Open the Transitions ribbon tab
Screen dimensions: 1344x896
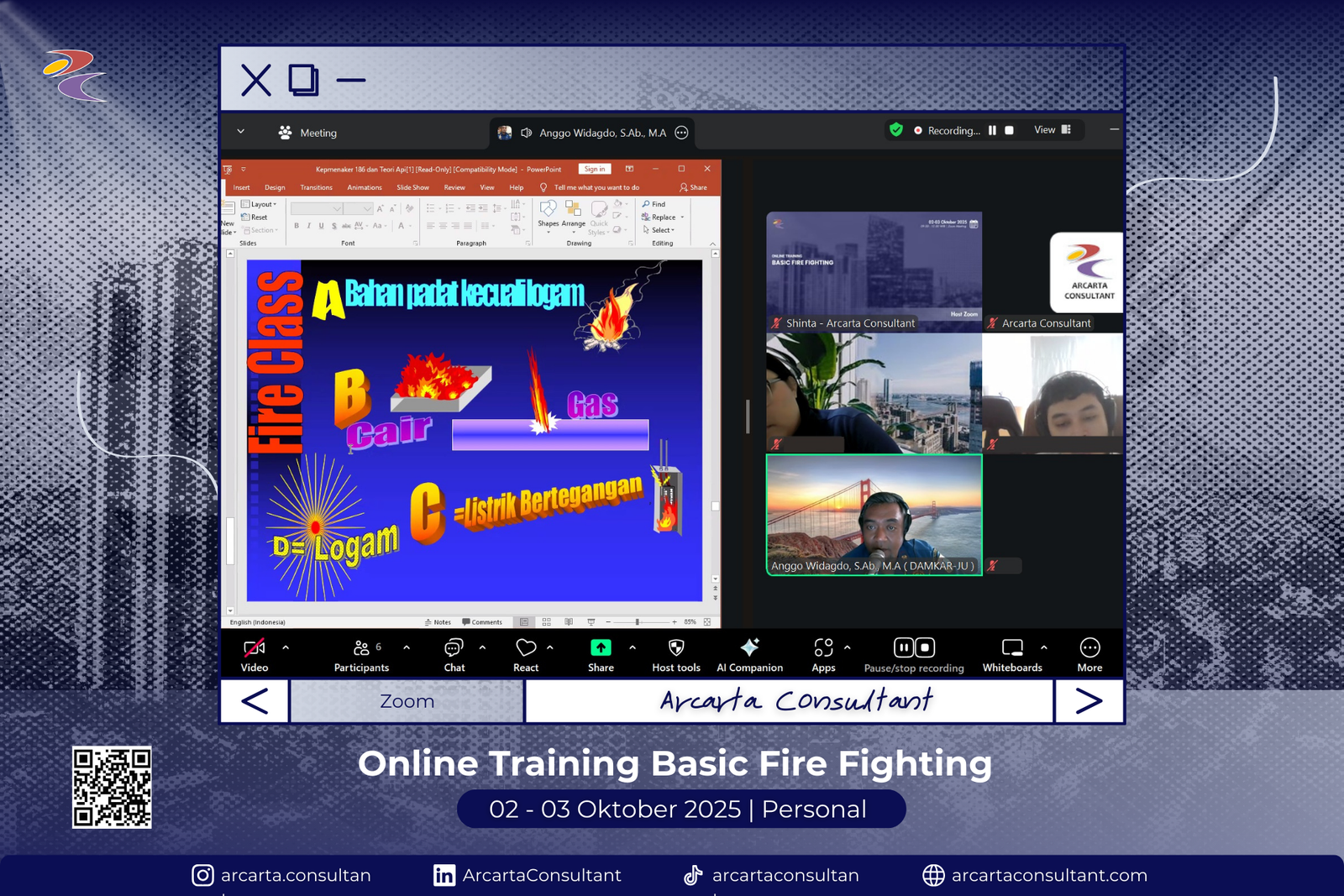pos(316,187)
